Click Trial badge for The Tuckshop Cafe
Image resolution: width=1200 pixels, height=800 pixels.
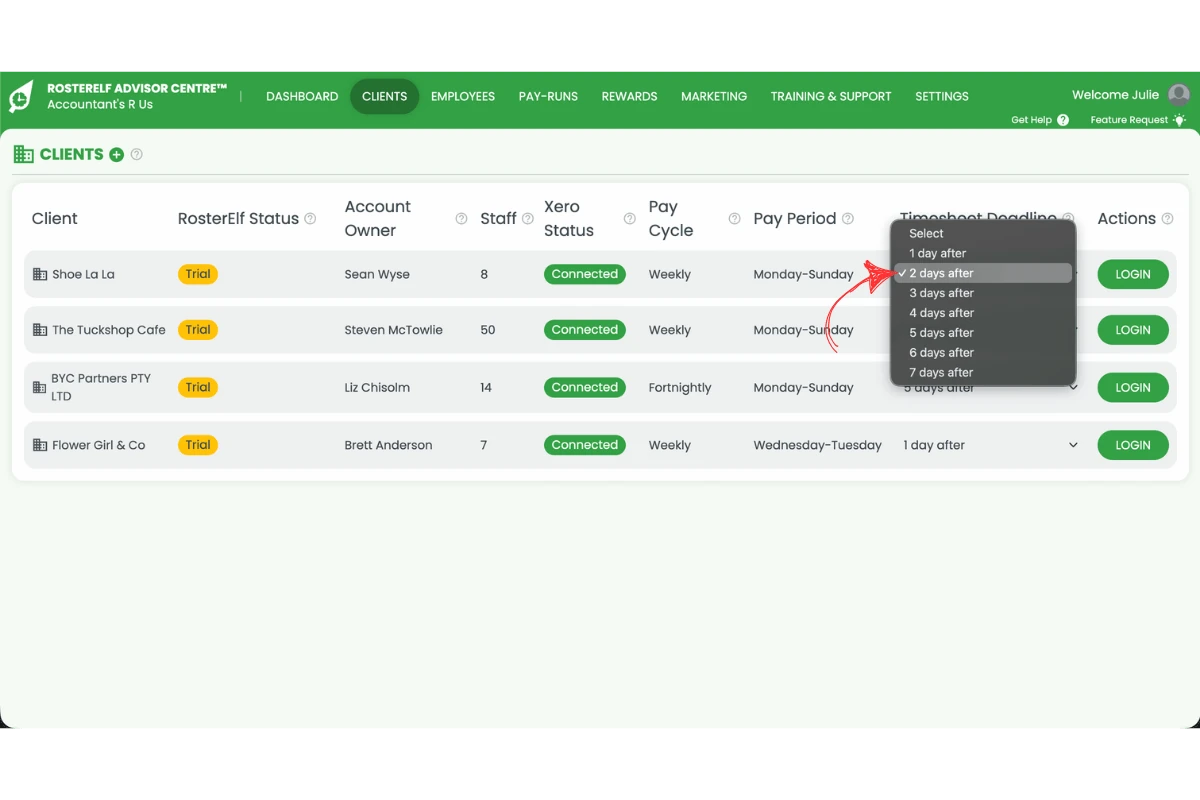point(198,330)
